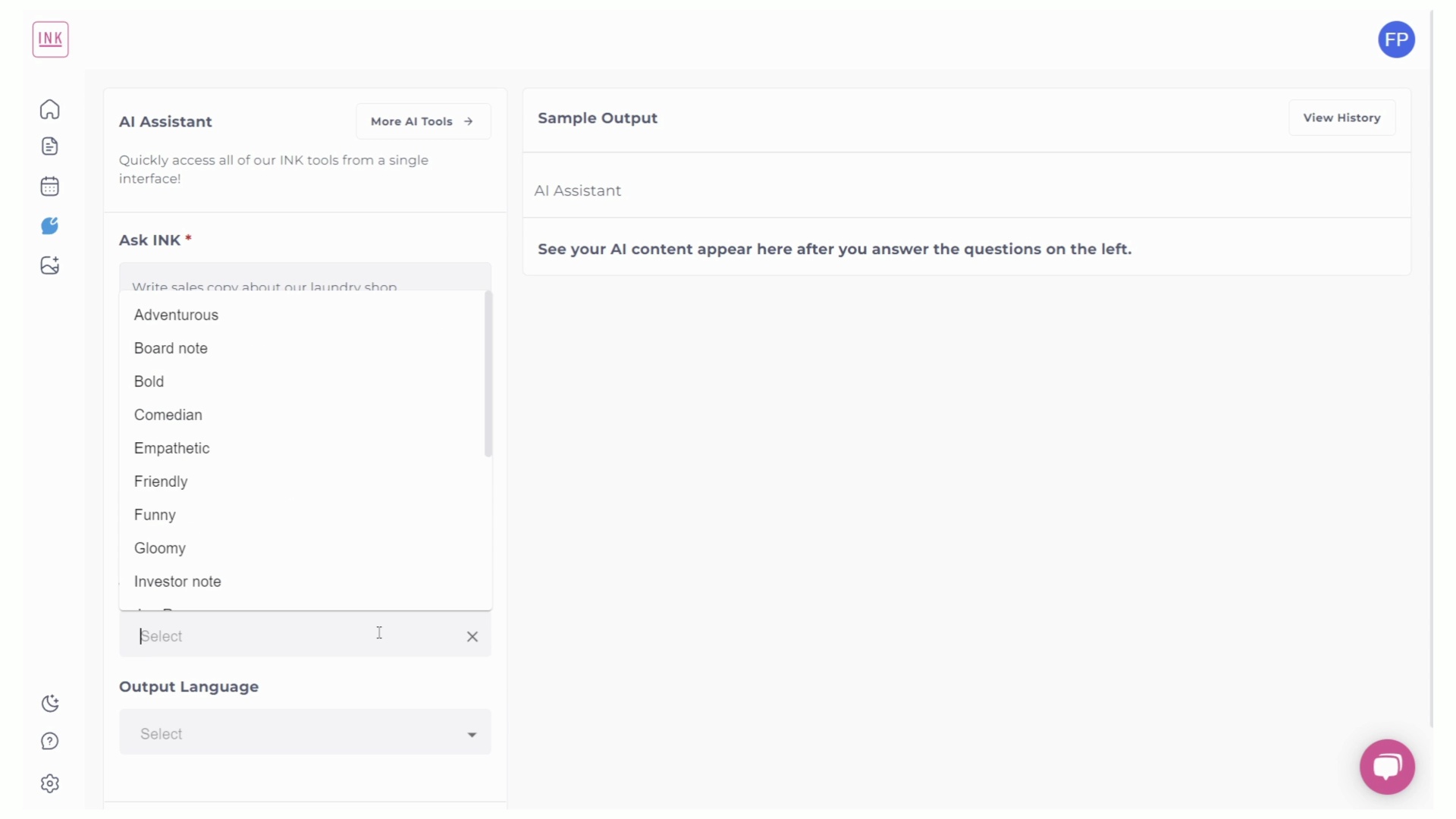Open the settings gear icon

pos(49,783)
